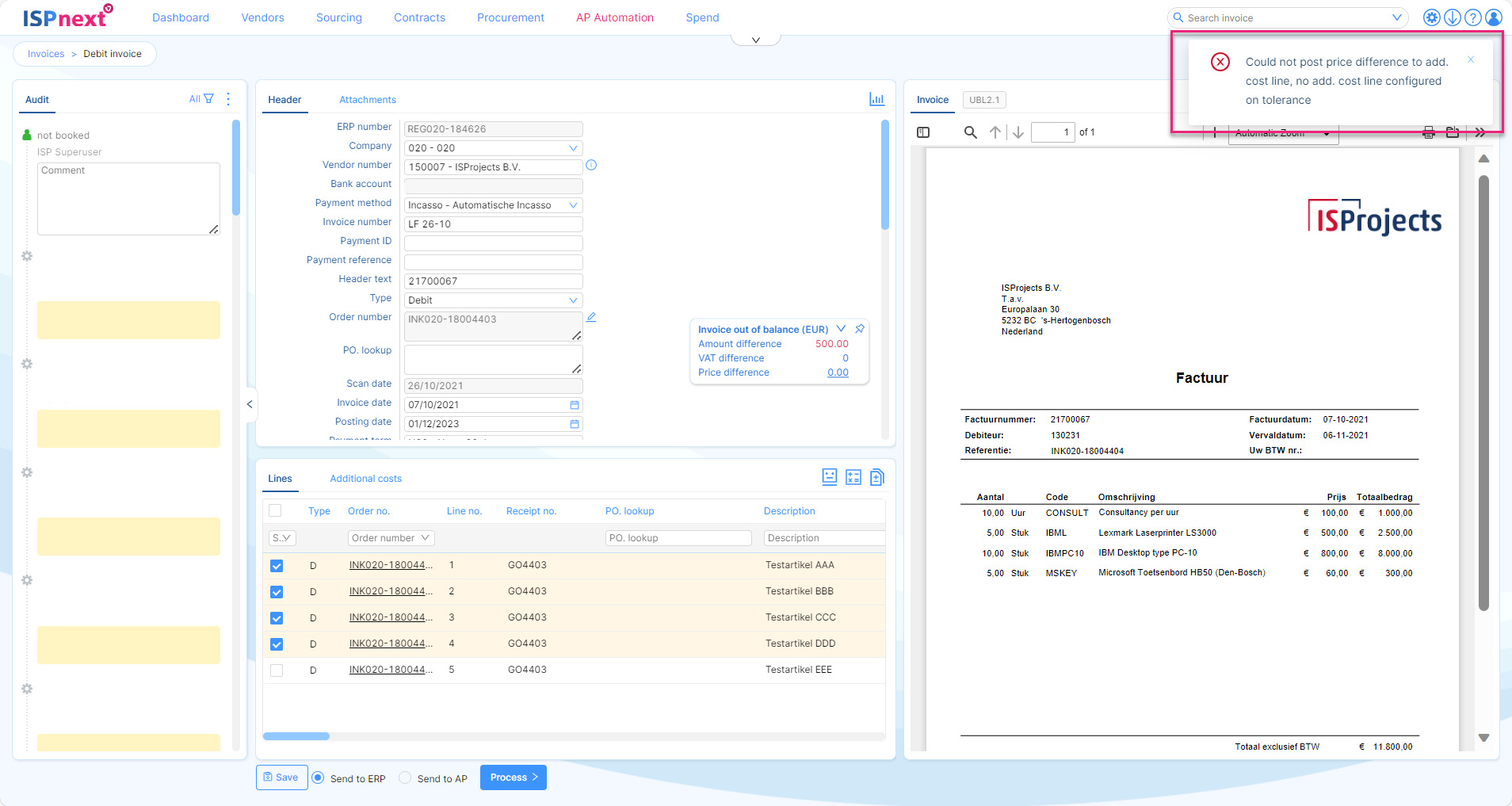Image resolution: width=1512 pixels, height=806 pixels.
Task: Click the header chart statistics icon
Action: coord(876,99)
